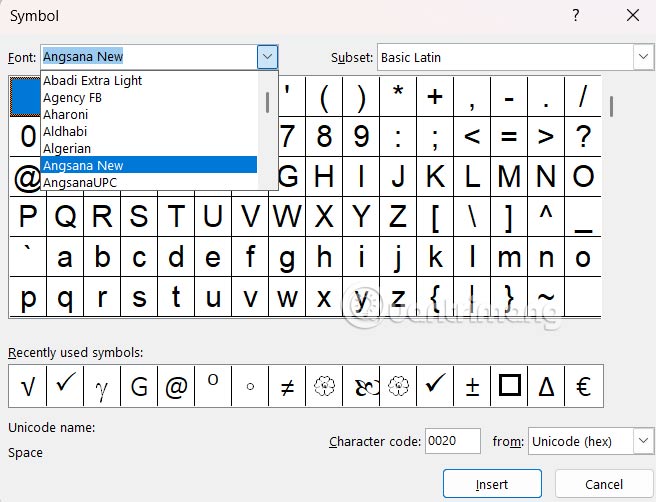Select the first flower rosette recent symbol

pyautogui.click(x=324, y=386)
